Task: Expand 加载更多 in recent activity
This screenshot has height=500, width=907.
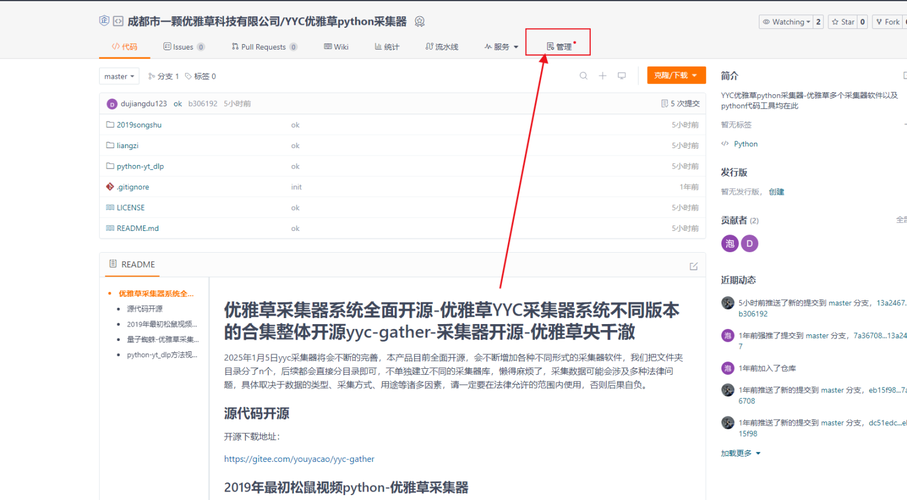Action: pyautogui.click(x=740, y=453)
